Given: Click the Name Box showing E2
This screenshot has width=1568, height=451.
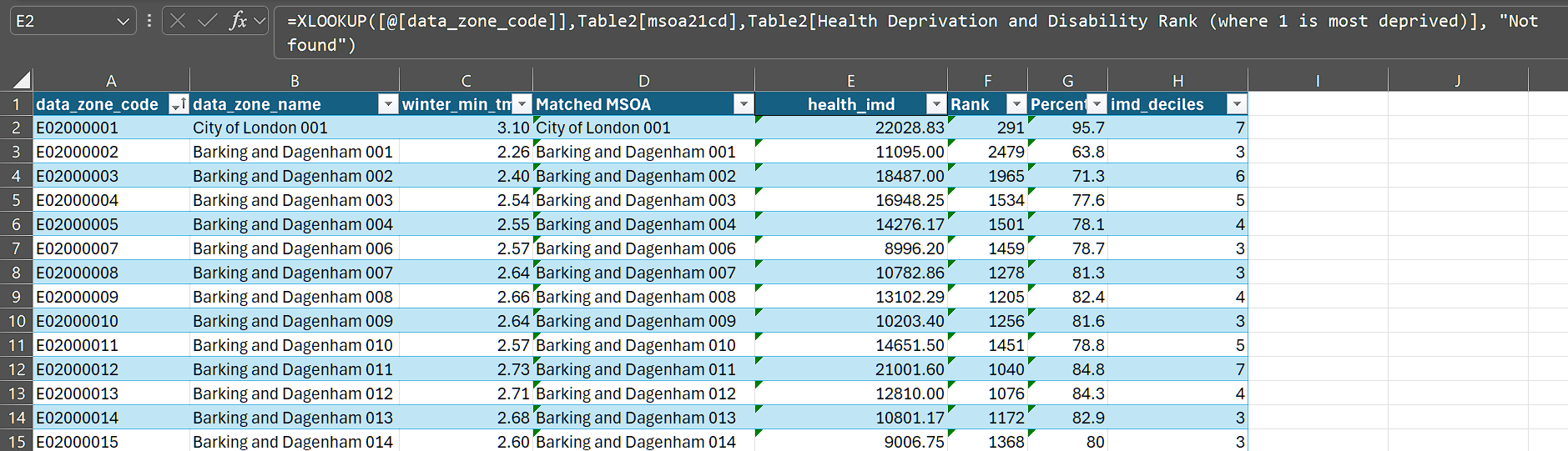Looking at the screenshot, I should pos(63,21).
